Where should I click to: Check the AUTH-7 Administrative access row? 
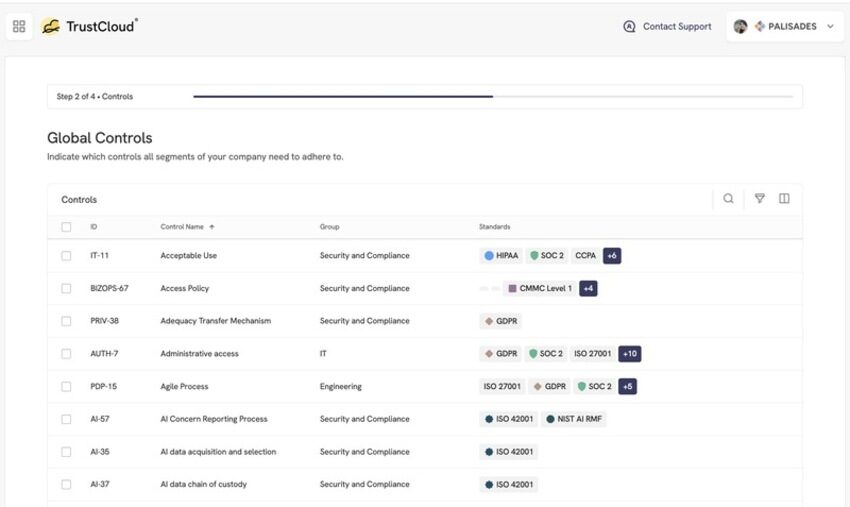pos(66,354)
